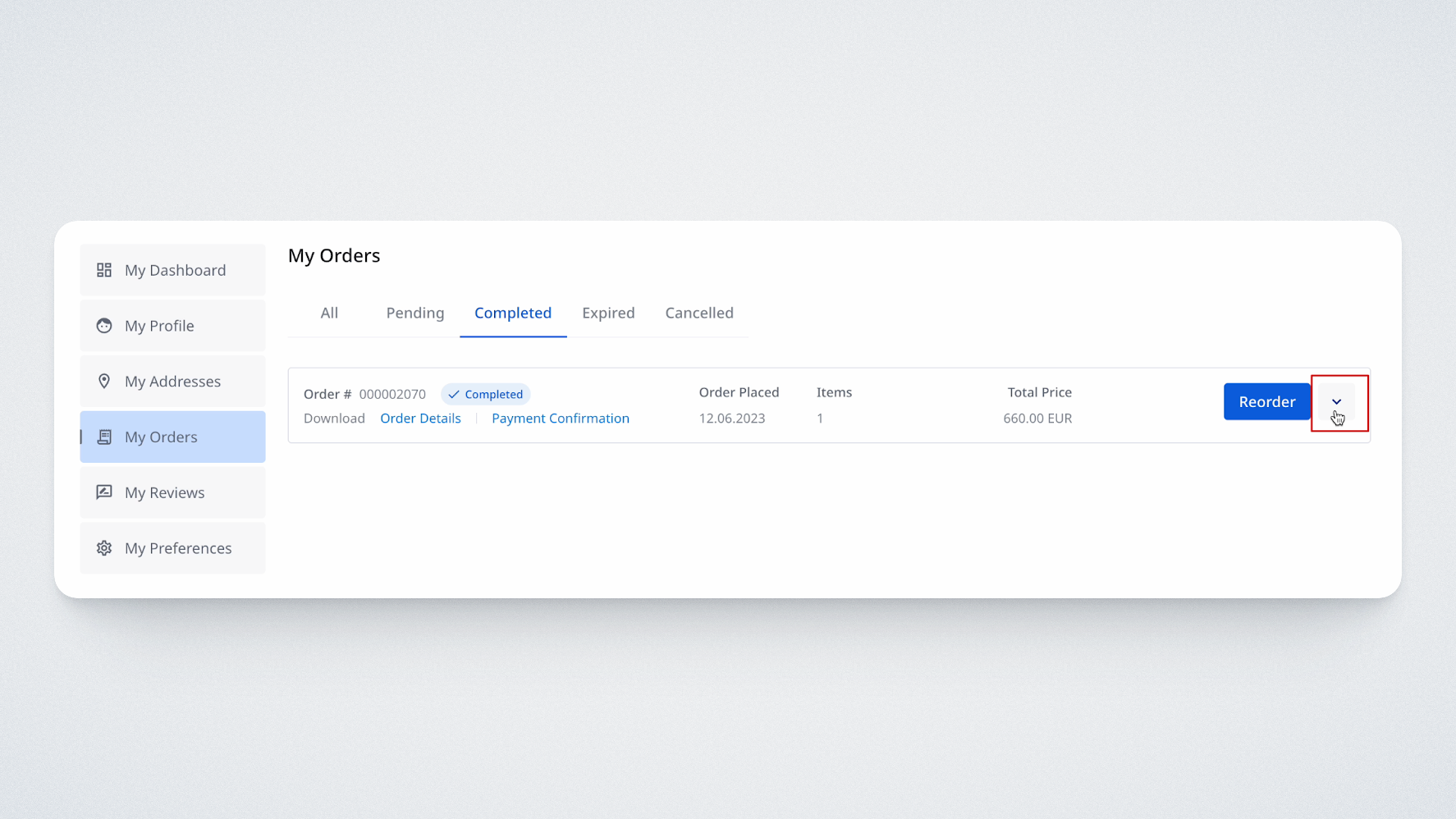This screenshot has height=819, width=1456.
Task: Click order number 000002070
Action: [392, 395]
